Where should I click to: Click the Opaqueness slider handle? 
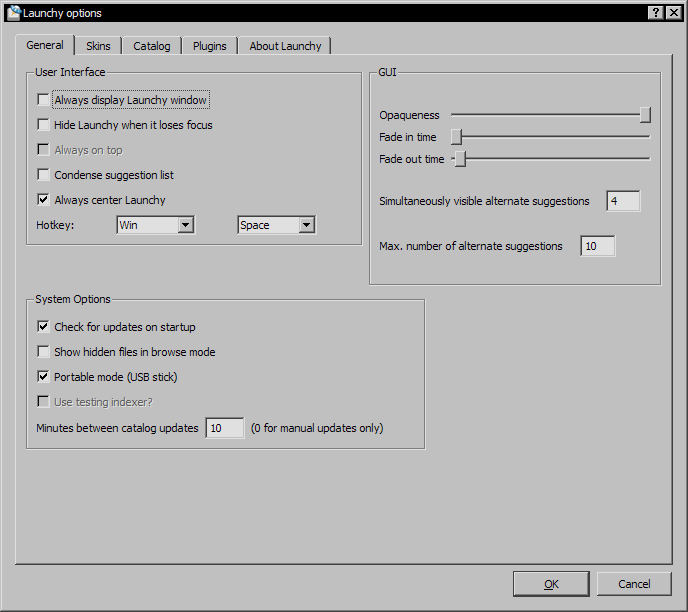coord(645,115)
